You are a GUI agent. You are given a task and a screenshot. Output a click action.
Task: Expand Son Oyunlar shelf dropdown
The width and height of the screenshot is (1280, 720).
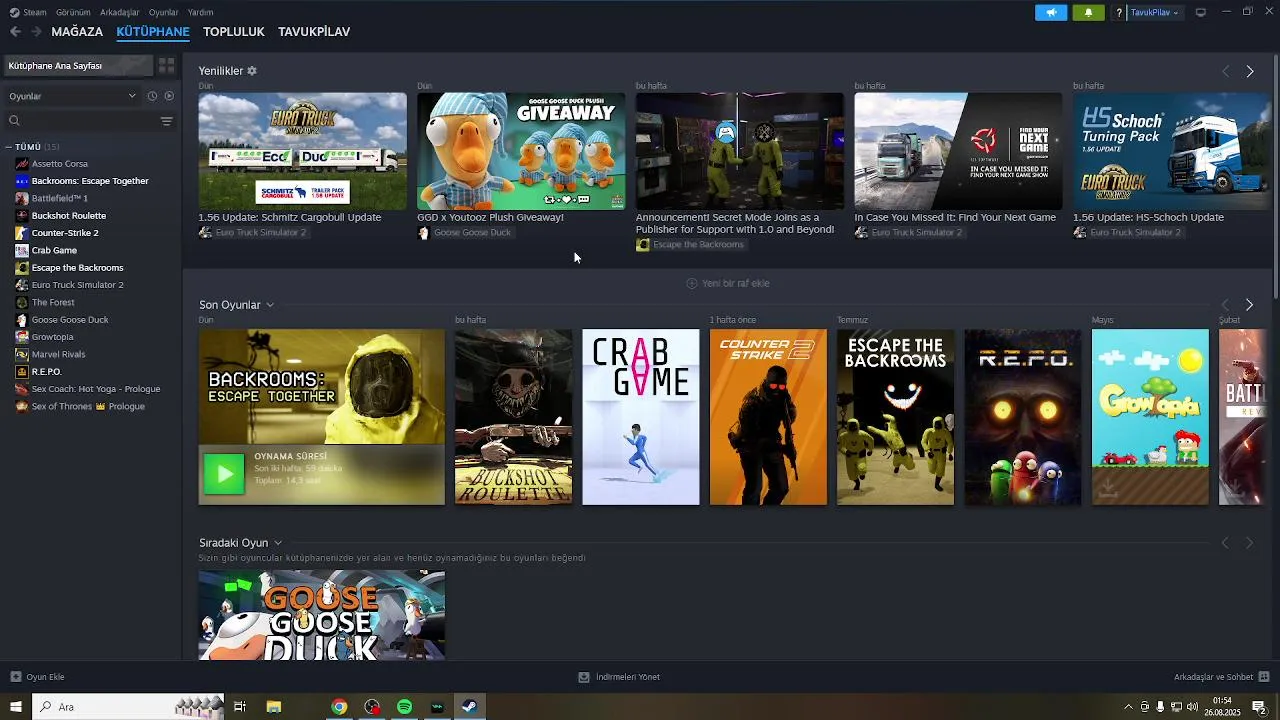point(270,305)
